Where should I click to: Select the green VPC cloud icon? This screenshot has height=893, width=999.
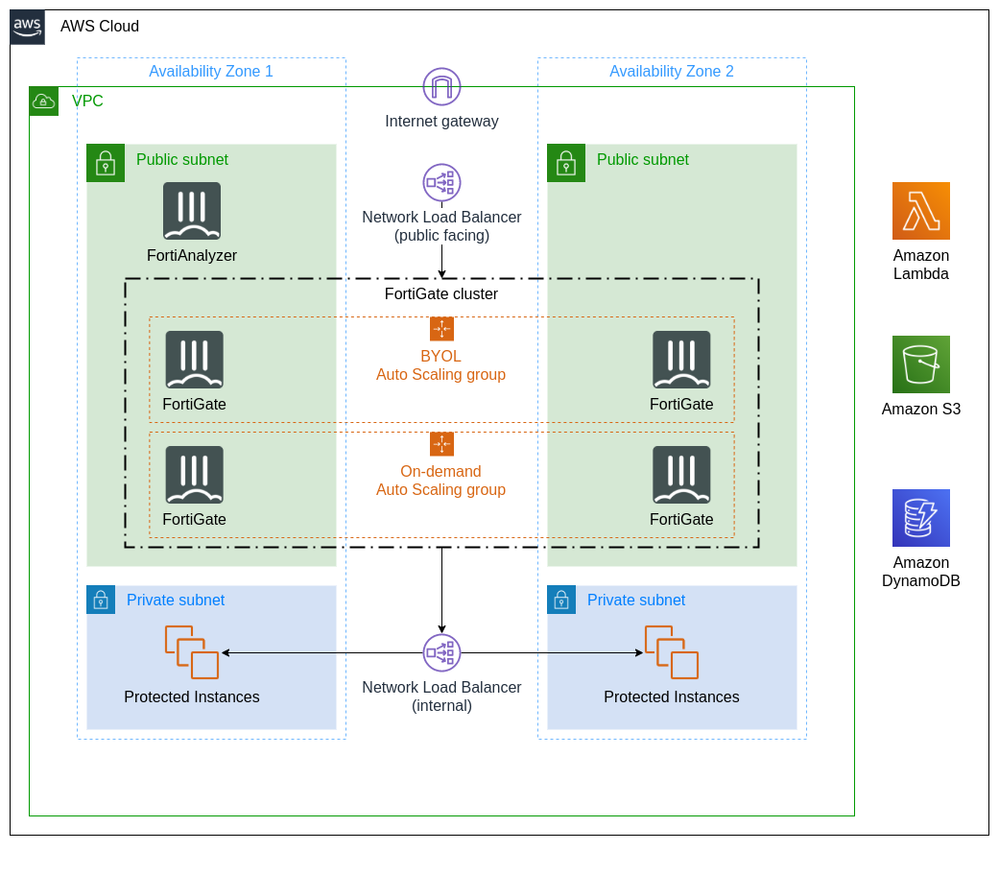pos(44,101)
